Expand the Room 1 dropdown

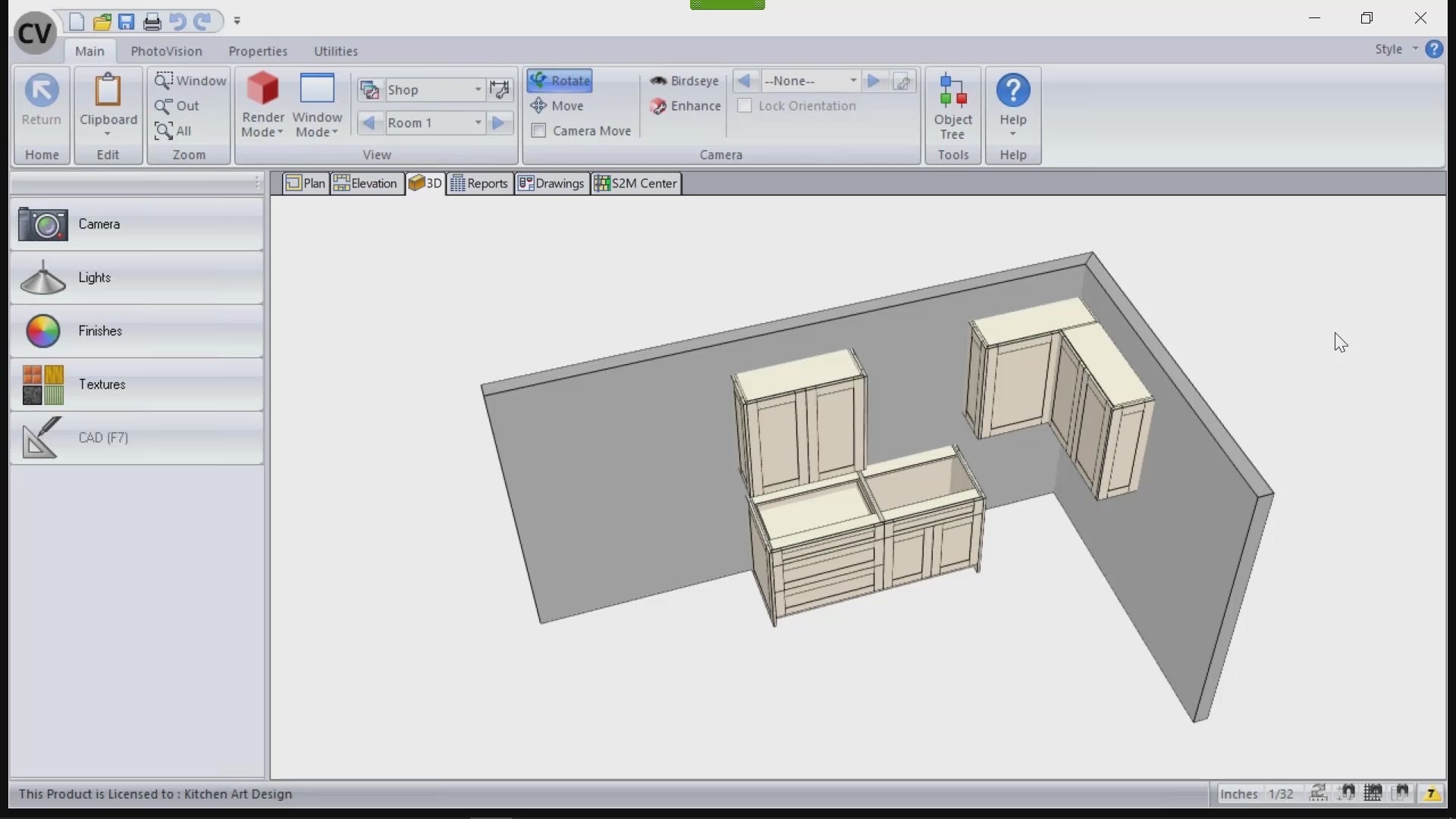(x=478, y=123)
